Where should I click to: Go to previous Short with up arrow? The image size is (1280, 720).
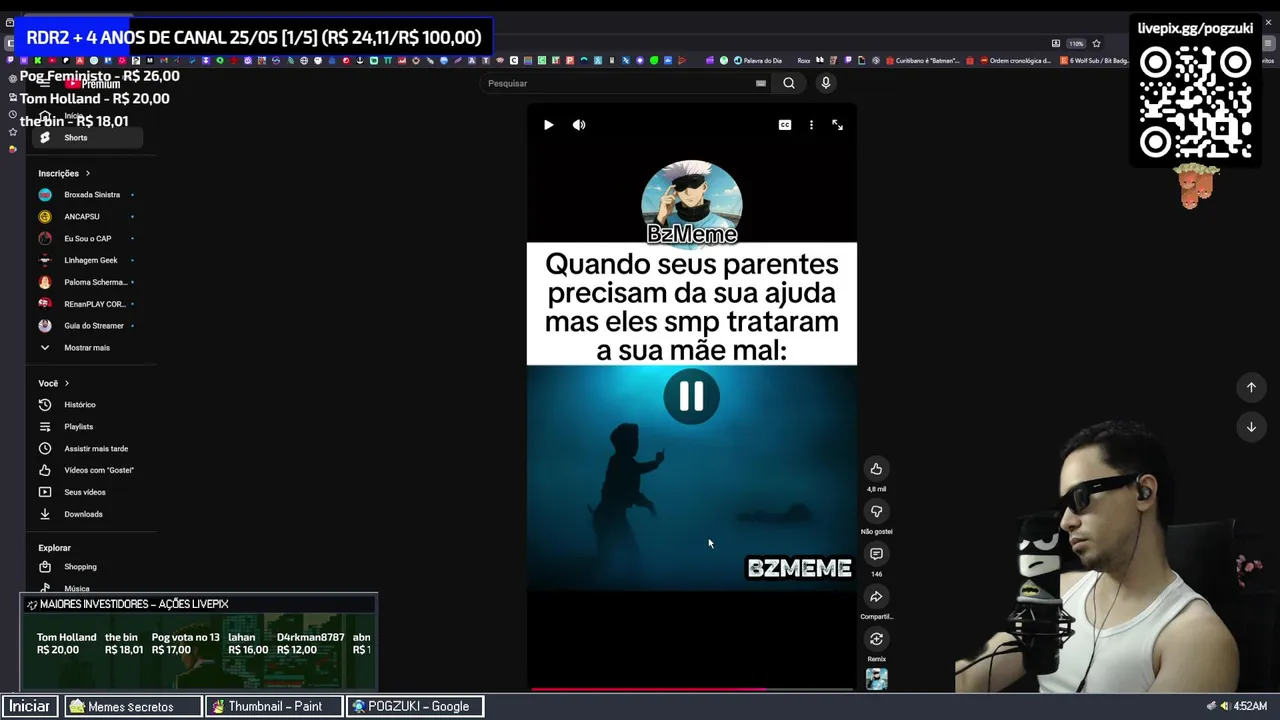1251,387
